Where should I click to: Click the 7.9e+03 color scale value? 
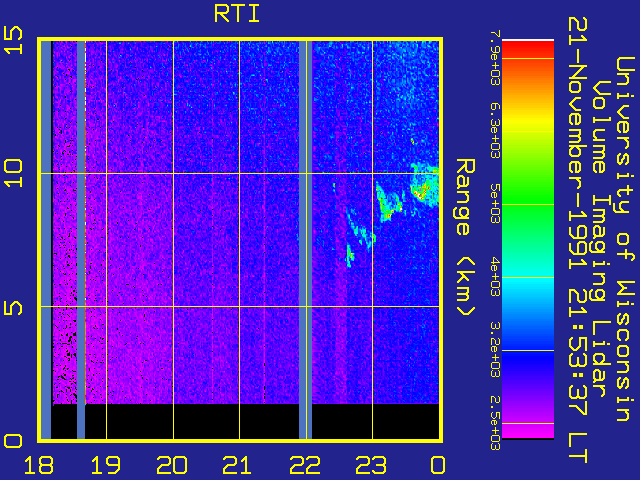495,58
